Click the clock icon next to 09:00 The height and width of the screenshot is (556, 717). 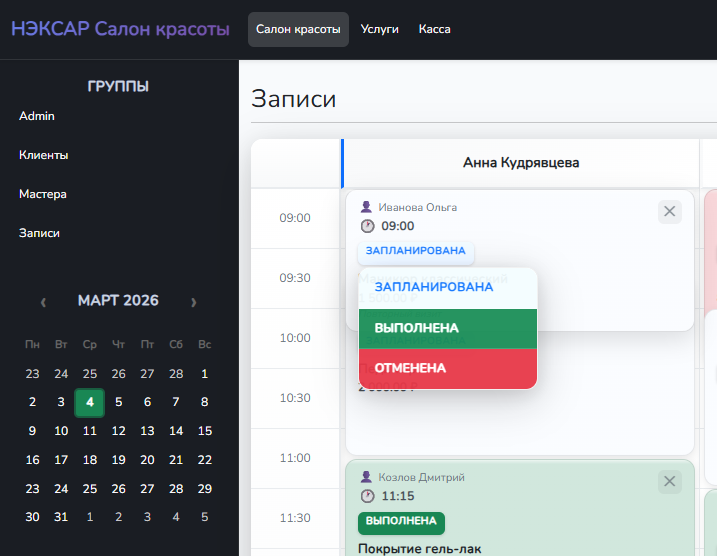click(x=367, y=226)
